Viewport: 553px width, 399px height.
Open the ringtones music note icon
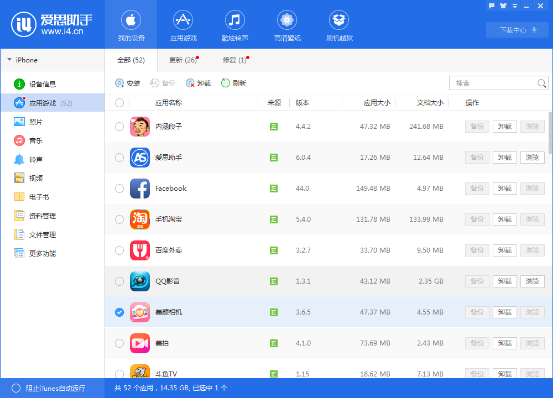click(235, 20)
